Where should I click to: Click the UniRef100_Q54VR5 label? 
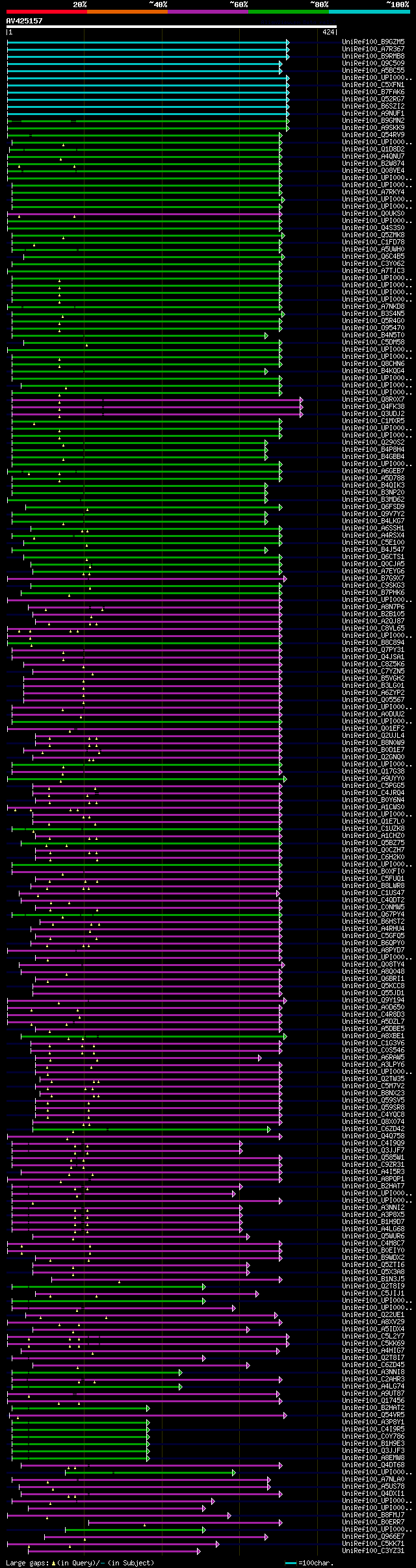[373, 1415]
